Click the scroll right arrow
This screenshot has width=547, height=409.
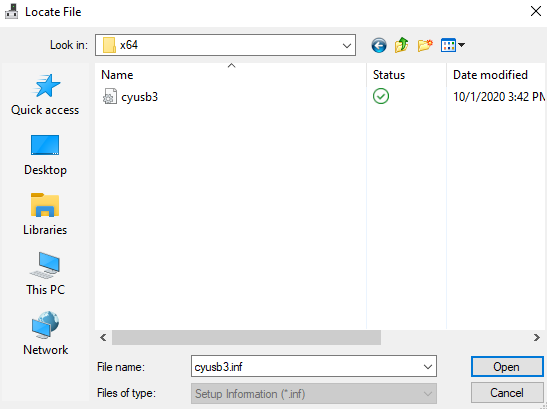[537, 337]
